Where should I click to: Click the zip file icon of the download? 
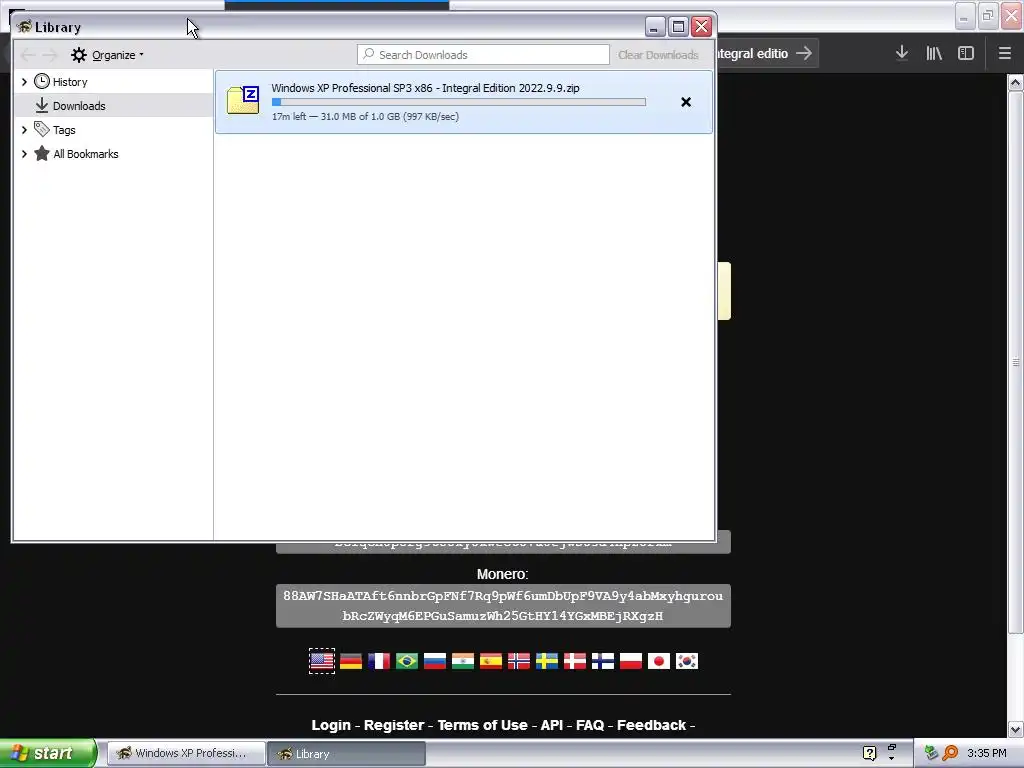click(x=243, y=100)
